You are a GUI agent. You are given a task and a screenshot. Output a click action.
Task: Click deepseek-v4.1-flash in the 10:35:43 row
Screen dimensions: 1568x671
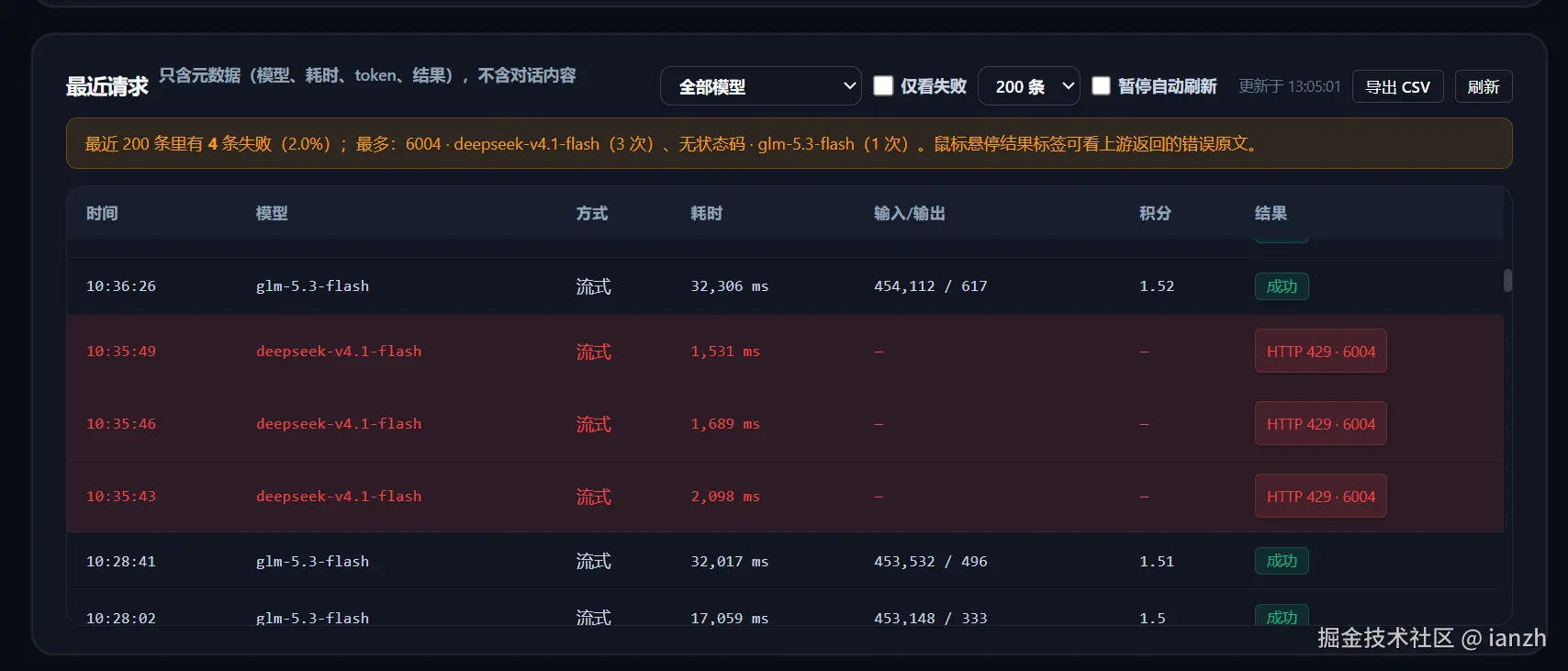[339, 497]
